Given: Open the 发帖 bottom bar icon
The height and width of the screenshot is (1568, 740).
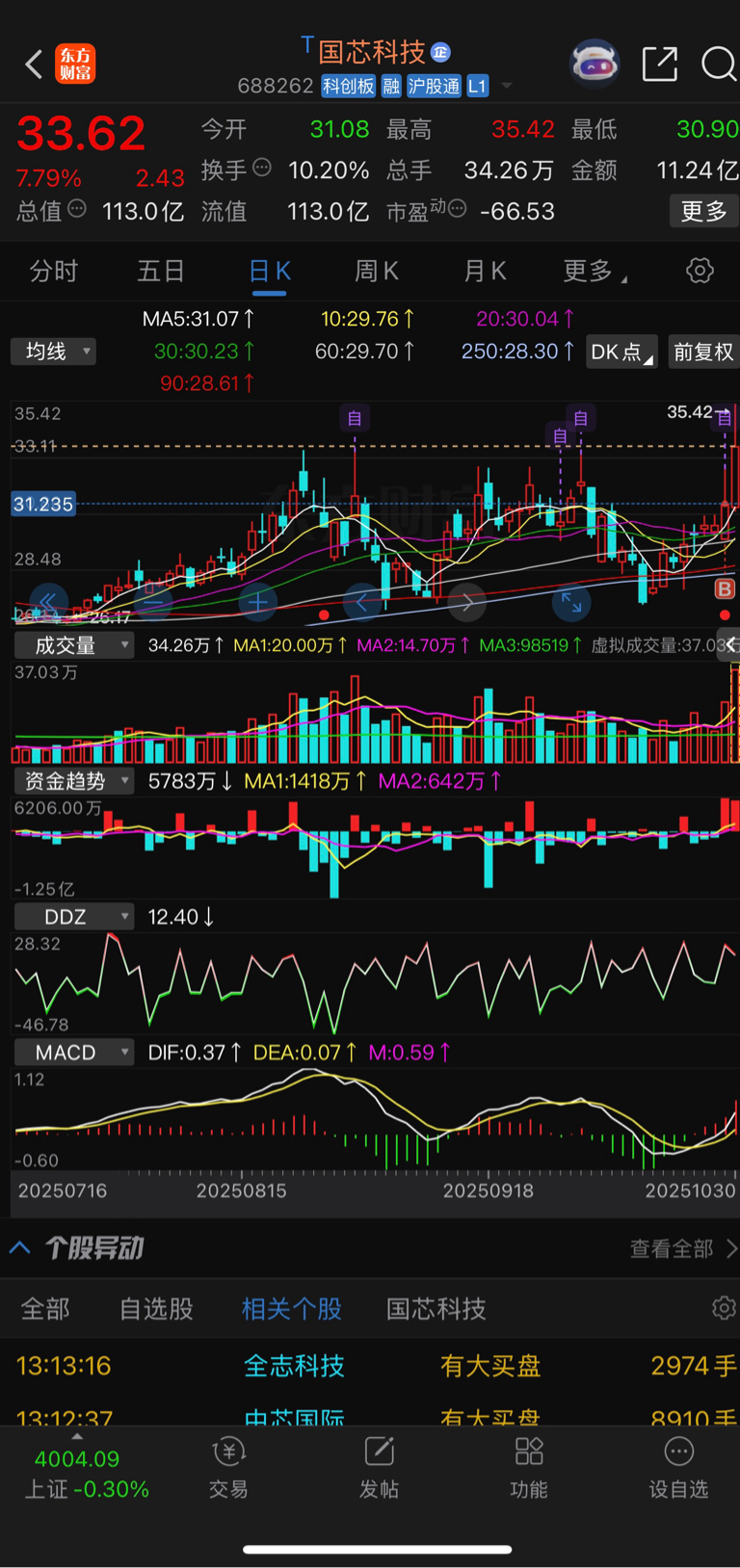Looking at the screenshot, I should [x=379, y=1468].
